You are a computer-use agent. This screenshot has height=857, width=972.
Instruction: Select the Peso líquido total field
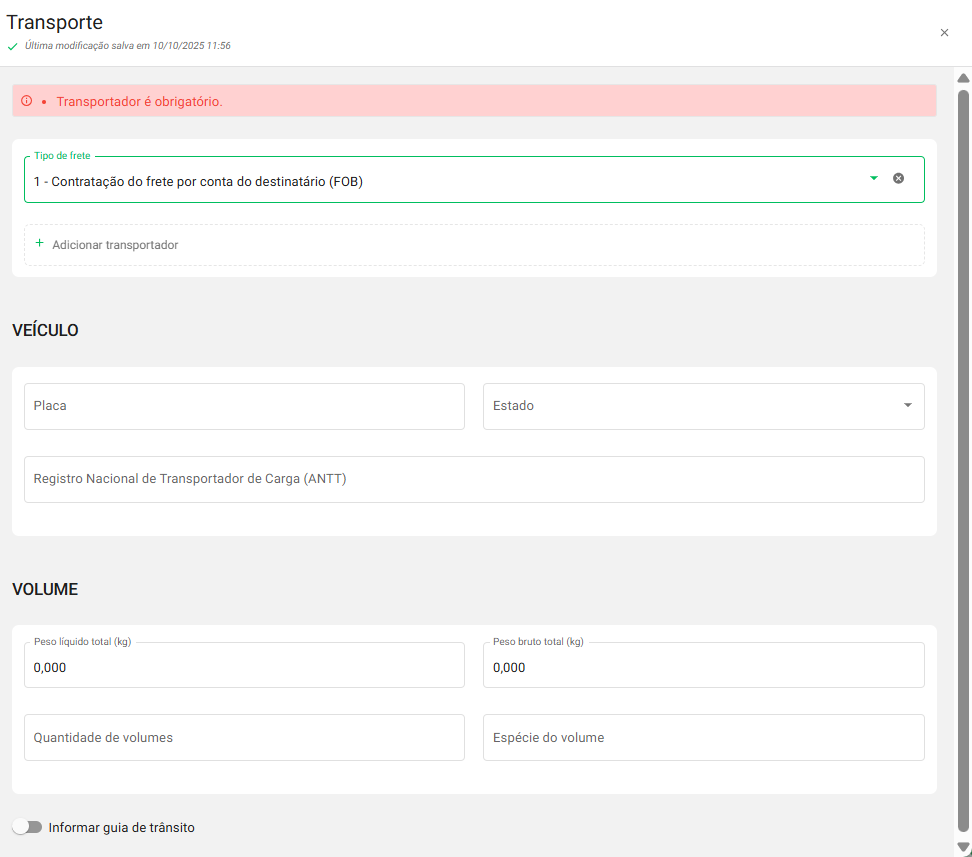tap(244, 667)
